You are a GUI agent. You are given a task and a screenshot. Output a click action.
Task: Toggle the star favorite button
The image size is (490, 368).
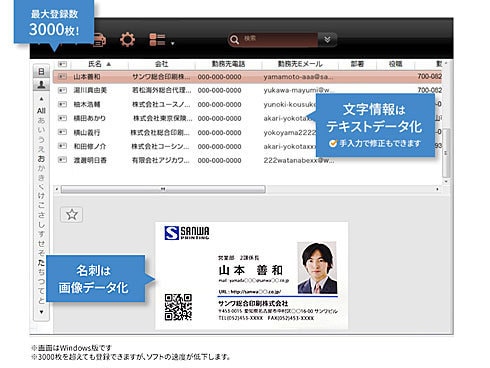[x=72, y=215]
